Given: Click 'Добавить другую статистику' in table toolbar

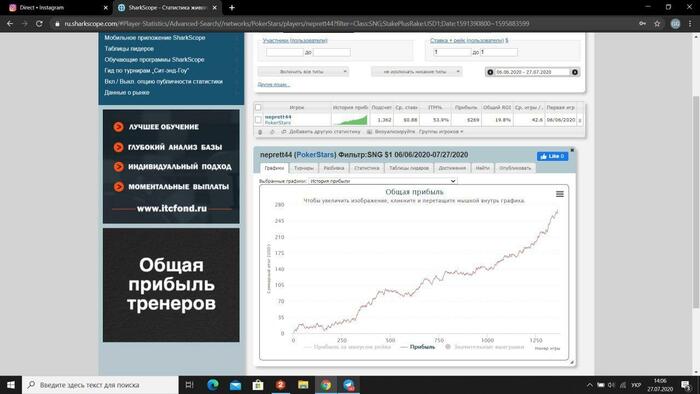Looking at the screenshot, I should coord(324,132).
